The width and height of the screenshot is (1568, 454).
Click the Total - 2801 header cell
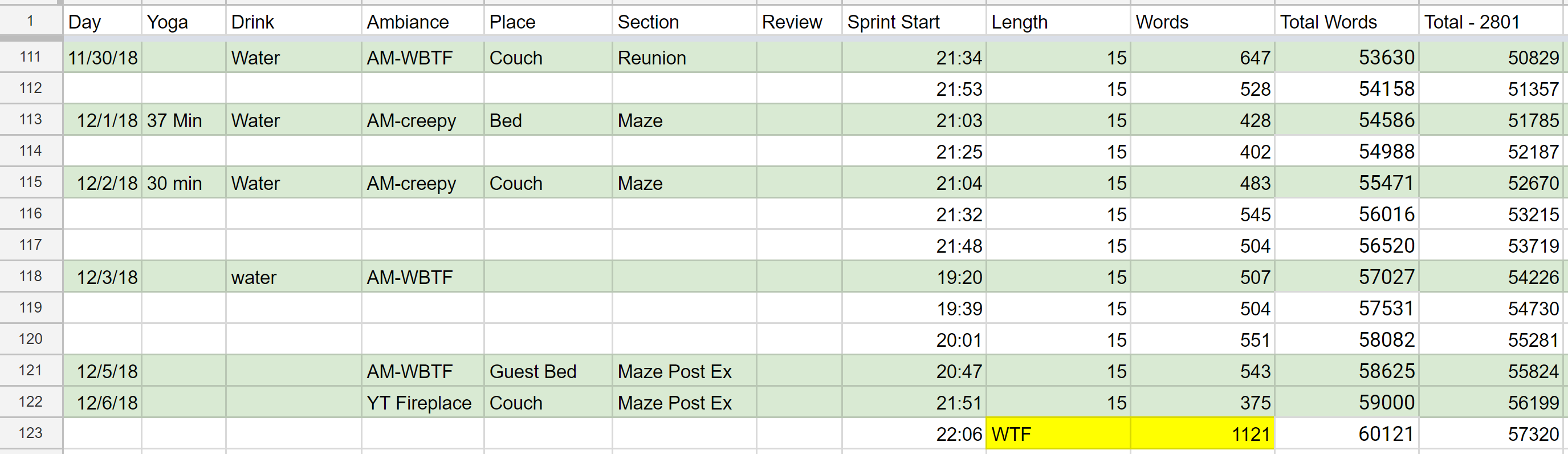pos(1493,22)
